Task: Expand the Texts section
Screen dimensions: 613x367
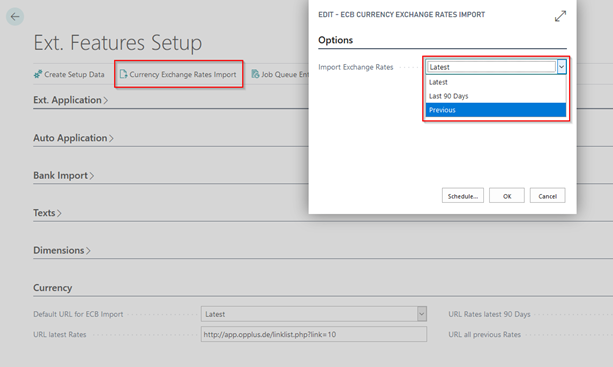Action: [x=47, y=213]
